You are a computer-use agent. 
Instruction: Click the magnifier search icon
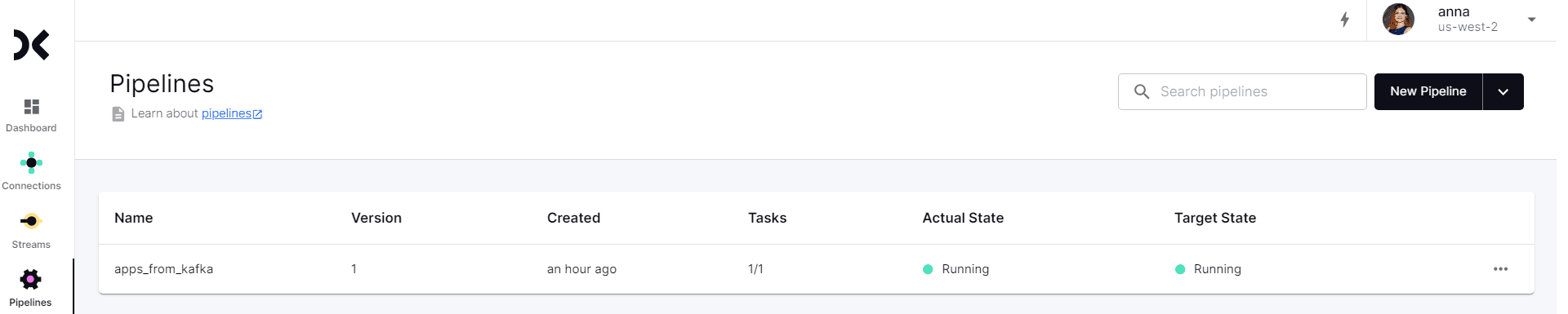pos(1142,91)
